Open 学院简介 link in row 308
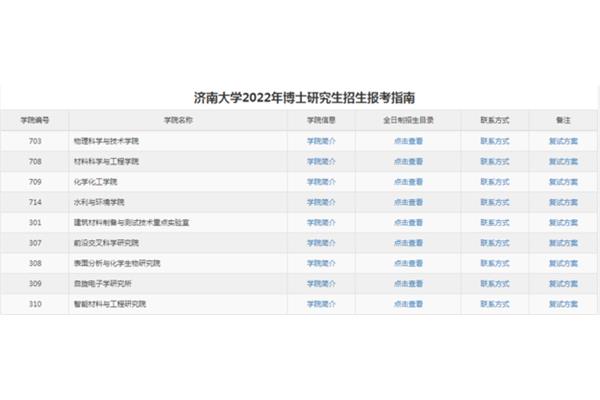This screenshot has height=400, width=600. pyautogui.click(x=321, y=263)
